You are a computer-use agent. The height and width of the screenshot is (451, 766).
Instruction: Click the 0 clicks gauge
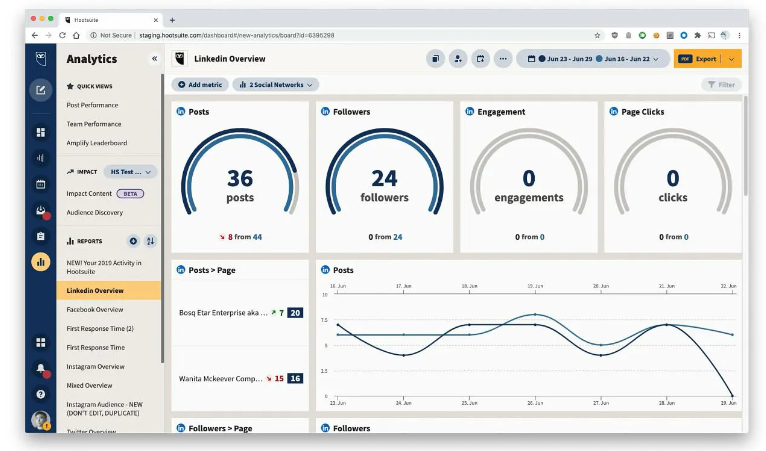tap(673, 173)
